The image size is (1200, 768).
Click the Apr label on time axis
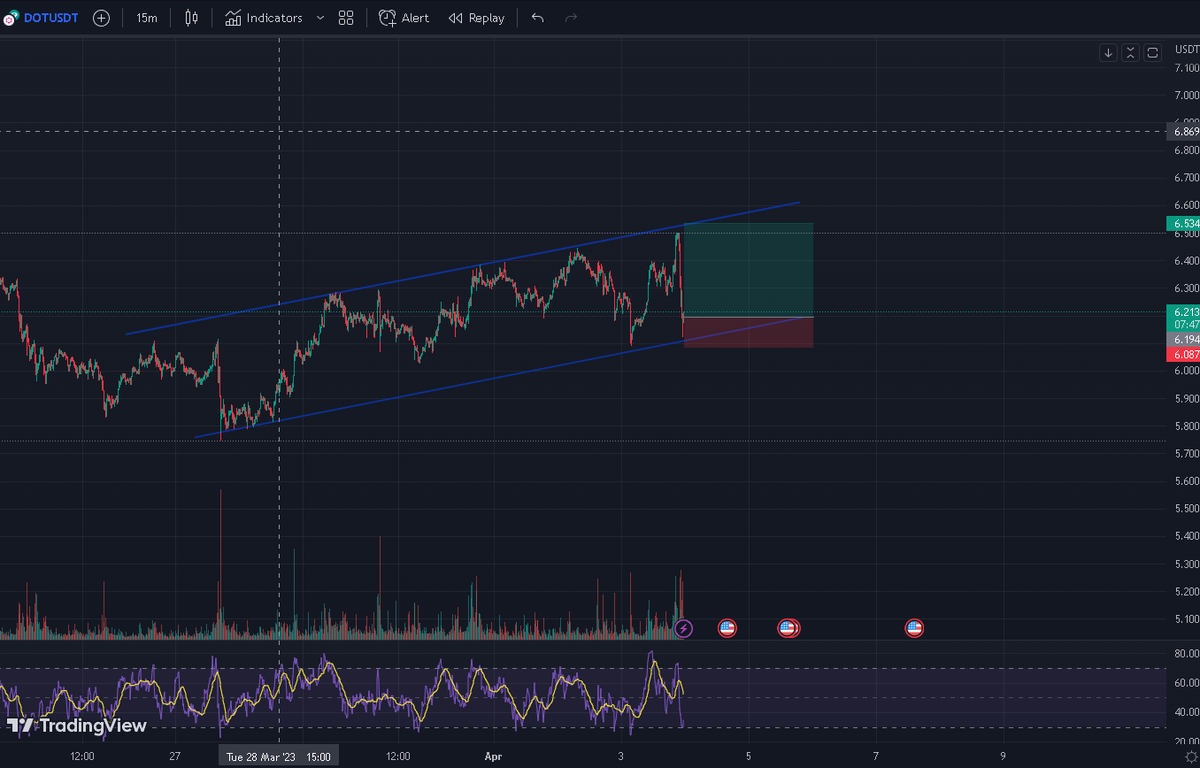tap(494, 755)
